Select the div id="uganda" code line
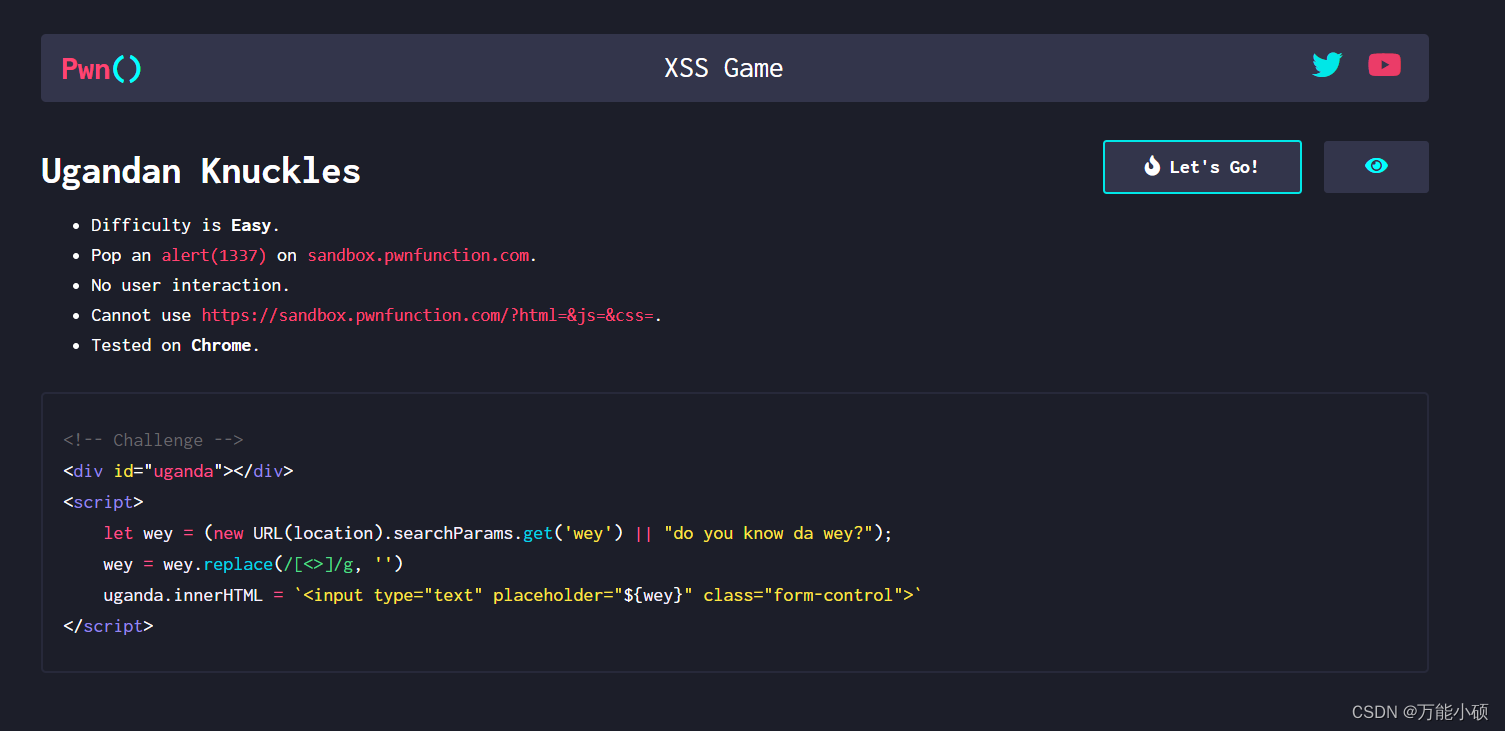 click(x=178, y=471)
